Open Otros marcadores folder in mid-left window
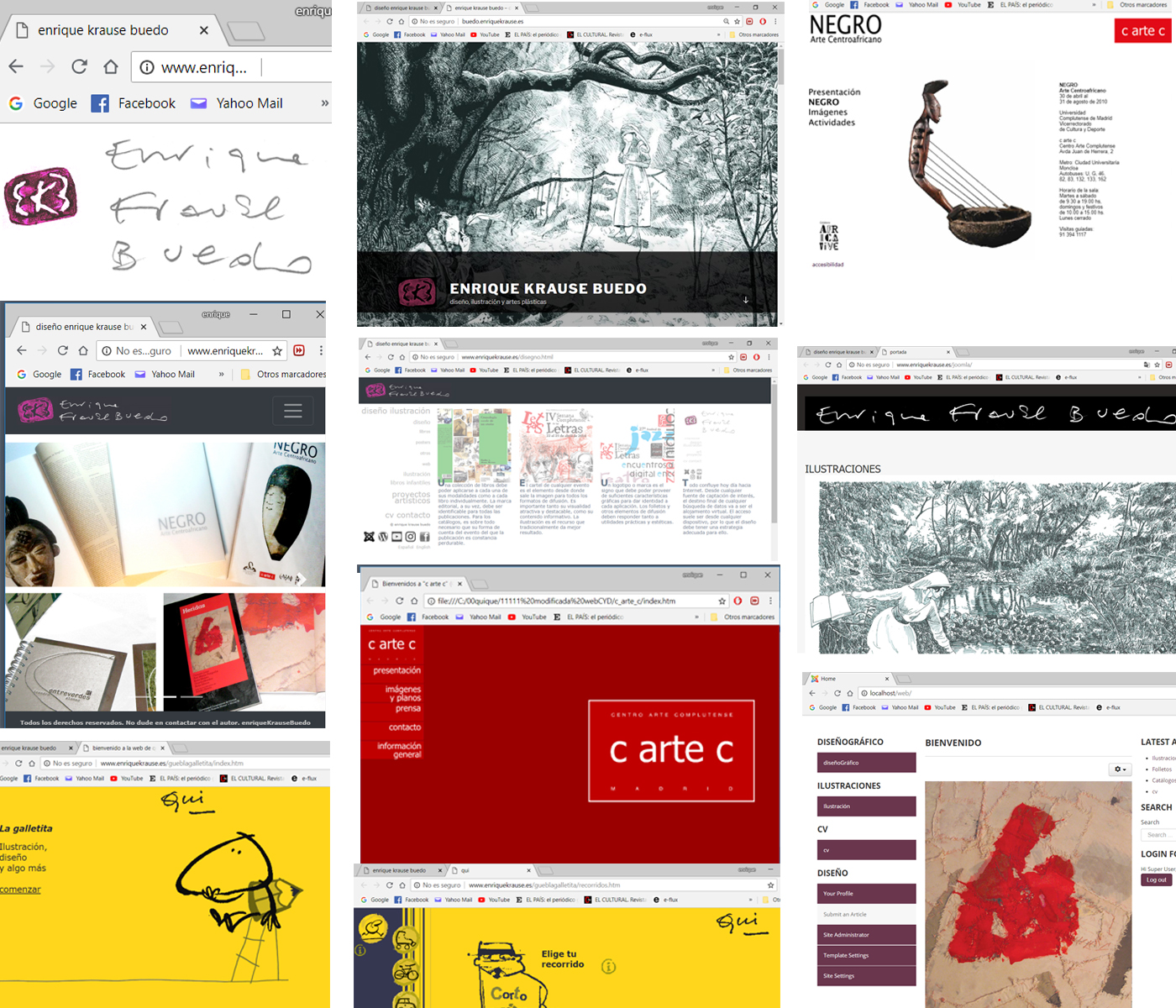 [x=283, y=375]
